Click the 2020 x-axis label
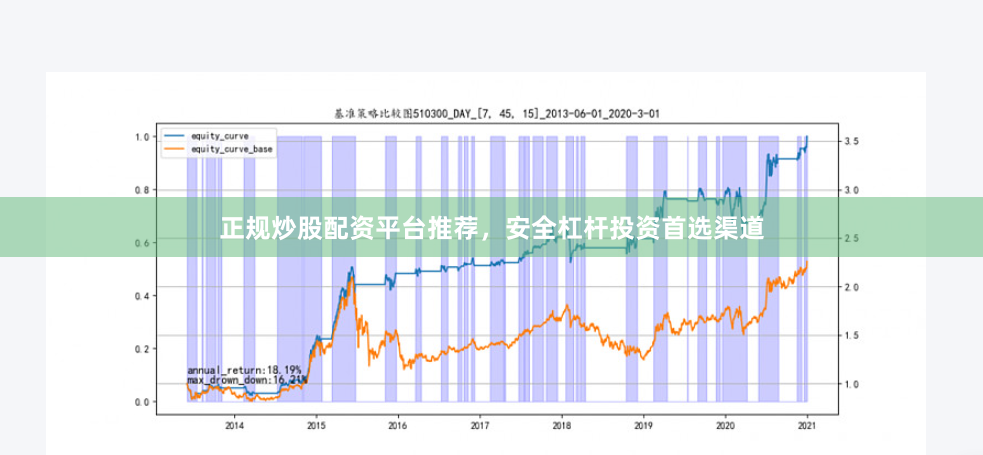The image size is (983, 455). coord(725,426)
